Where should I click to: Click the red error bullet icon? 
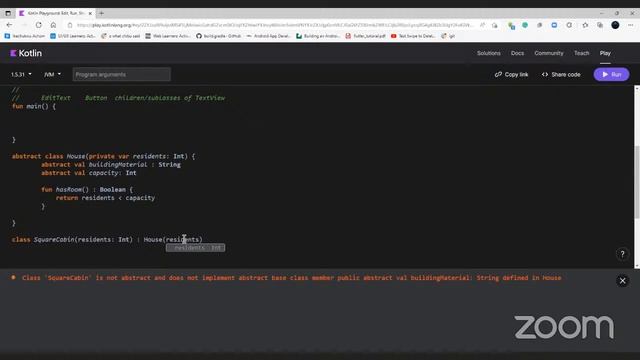pyautogui.click(x=13, y=277)
